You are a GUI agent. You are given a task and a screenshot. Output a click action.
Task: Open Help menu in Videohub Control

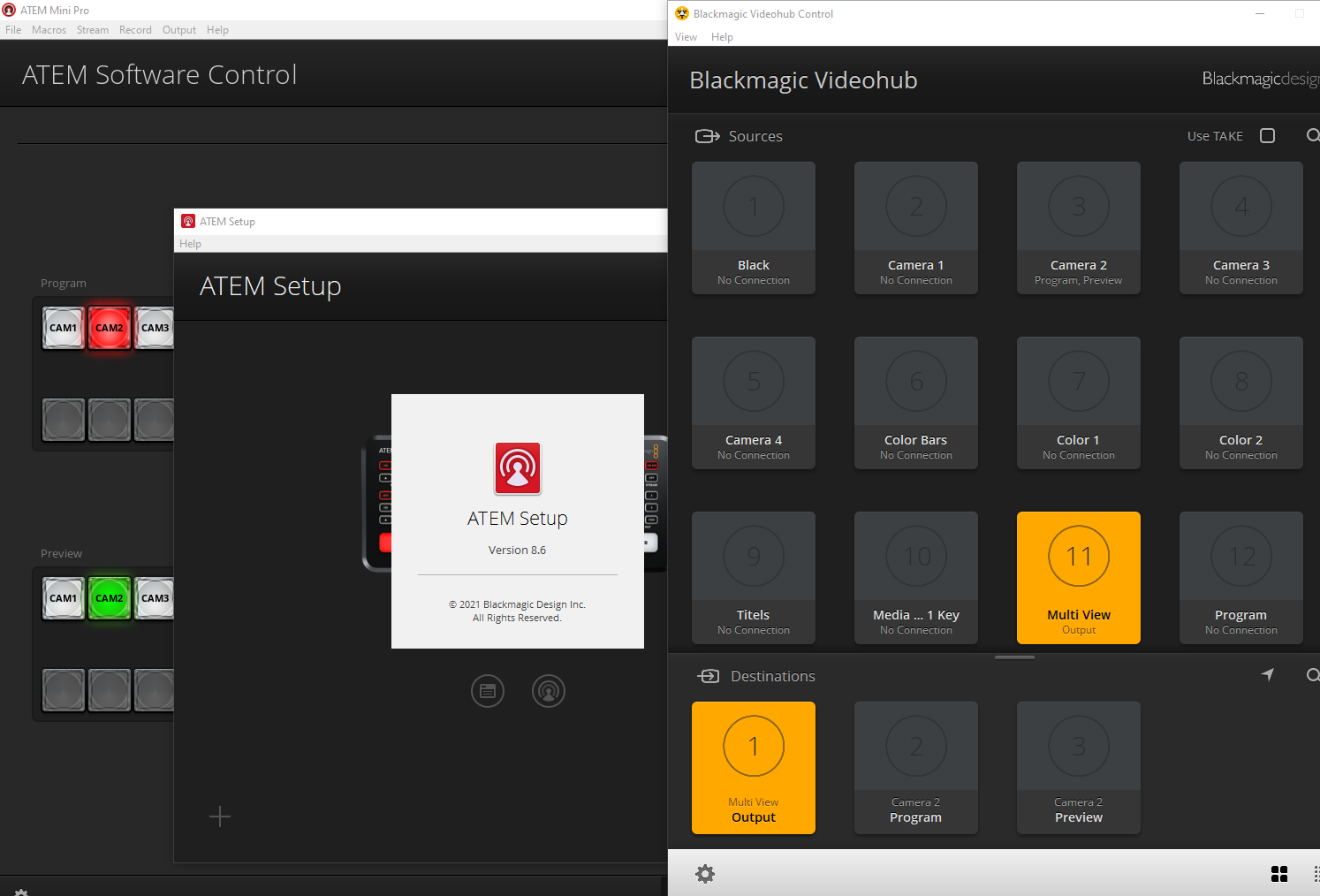click(722, 37)
